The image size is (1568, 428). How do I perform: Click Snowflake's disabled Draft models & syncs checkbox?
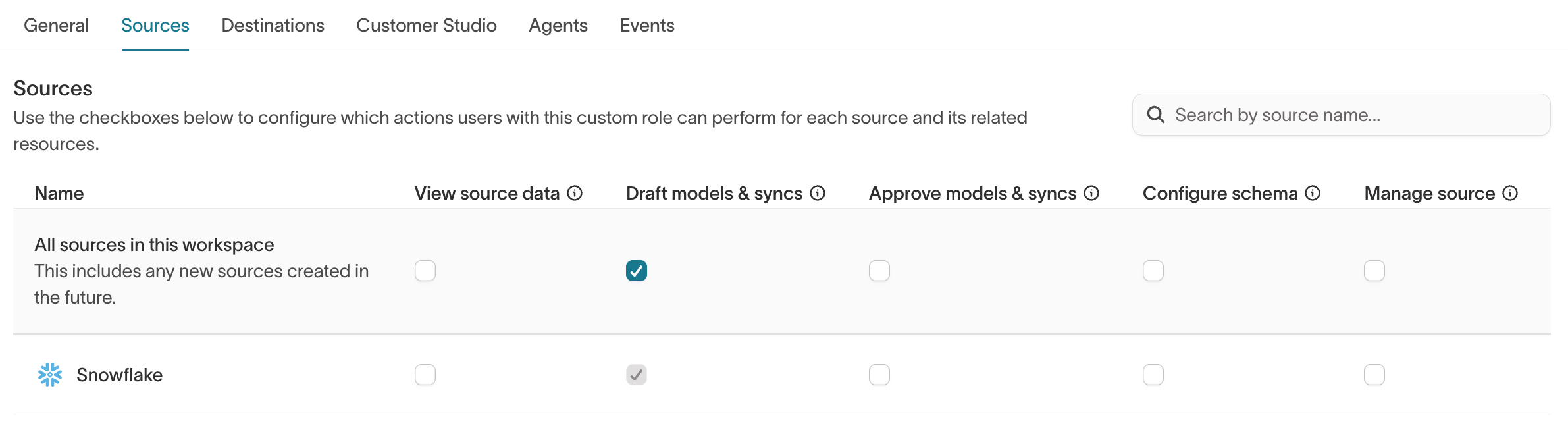click(637, 375)
